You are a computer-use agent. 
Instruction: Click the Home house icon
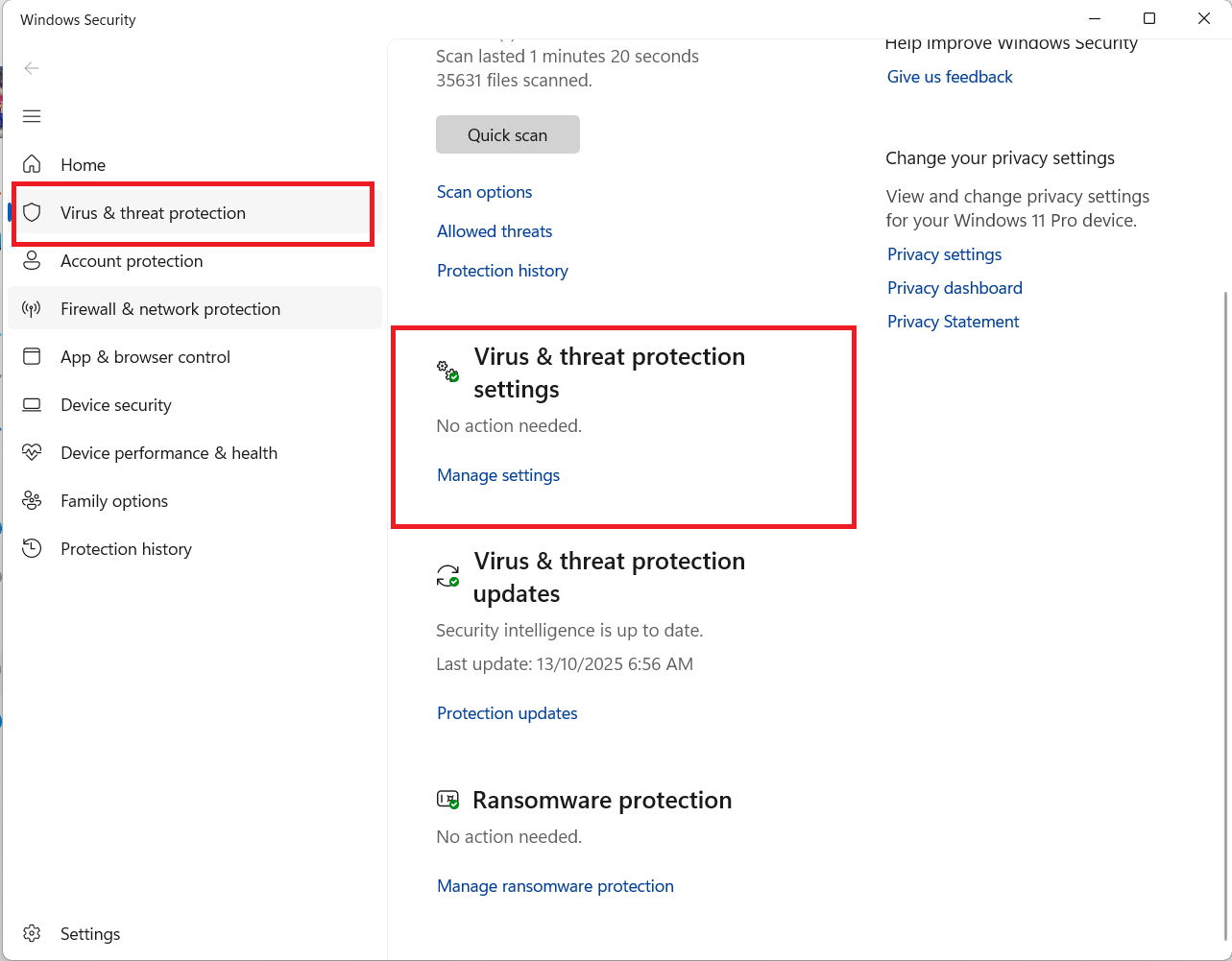click(x=32, y=164)
